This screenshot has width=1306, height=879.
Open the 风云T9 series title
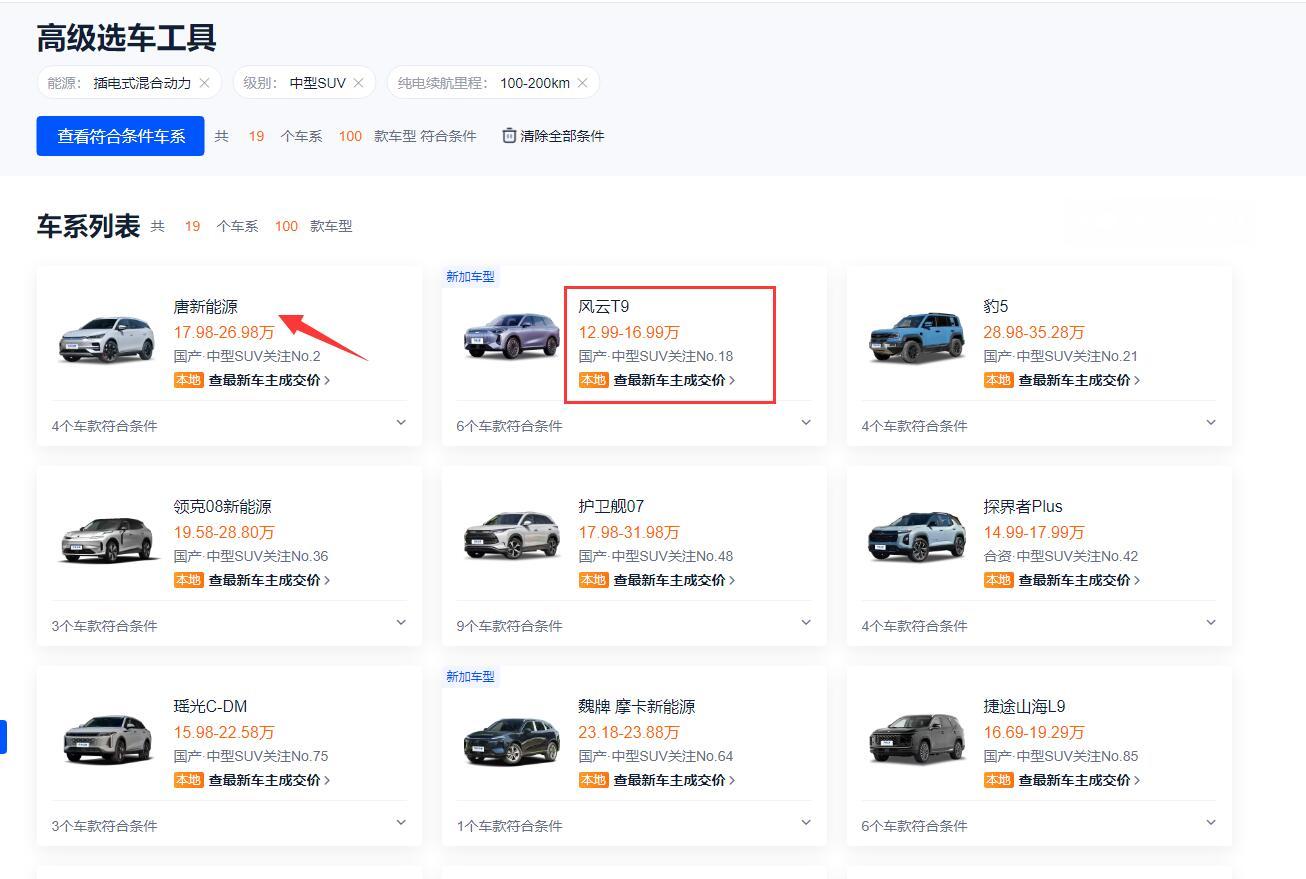(604, 307)
